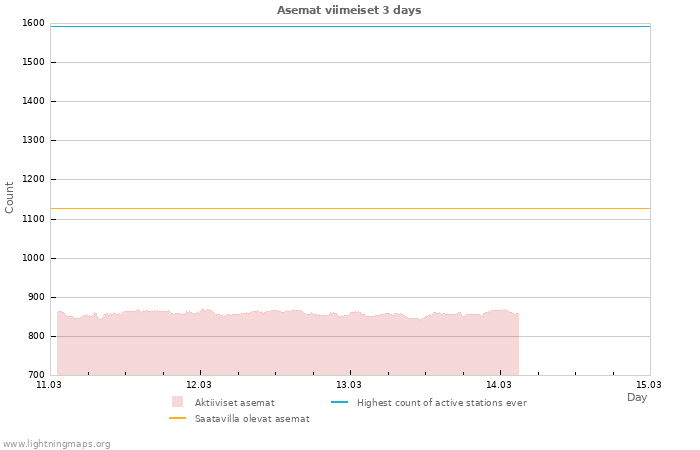Open the www.lightningmaps.org watermark link

pyautogui.click(x=57, y=444)
